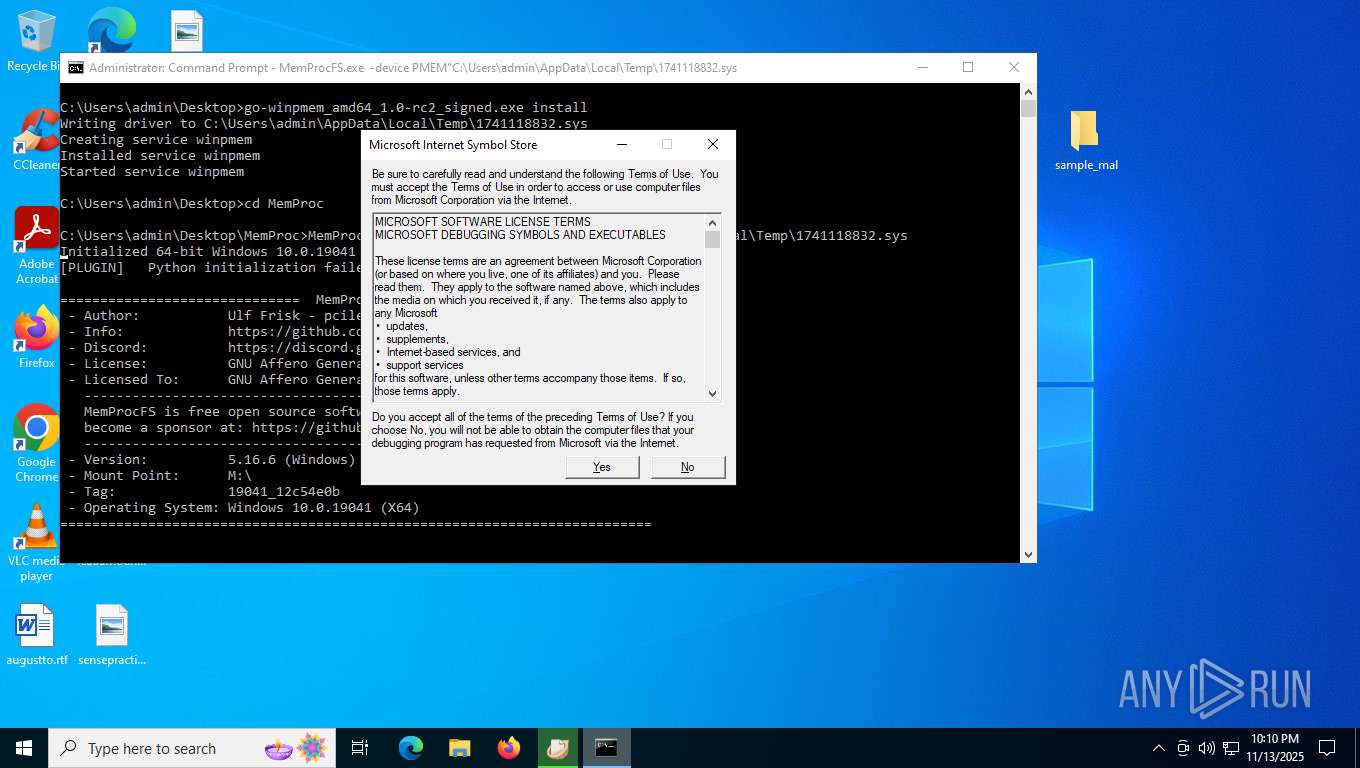Maximize the Command Prompt window
The width and height of the screenshot is (1360, 768).
967,67
